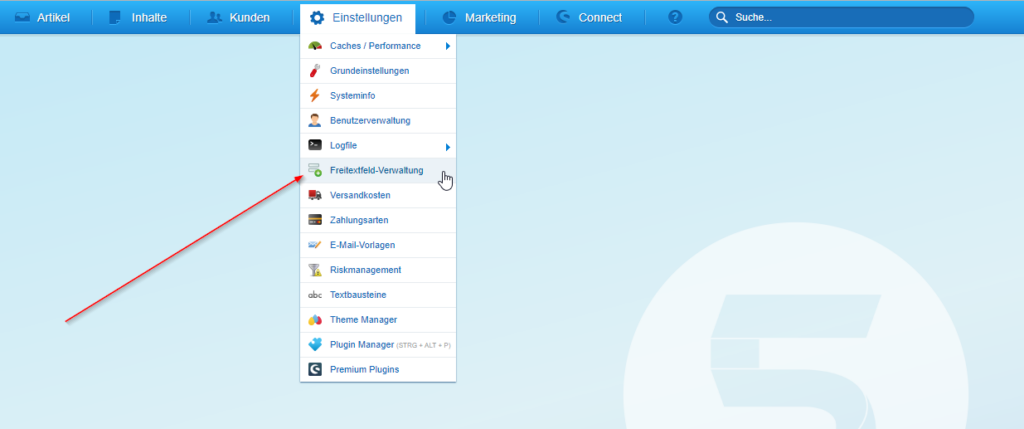The width and height of the screenshot is (1024, 429).
Task: Click the Zahlungsarten credit card icon
Action: (315, 220)
